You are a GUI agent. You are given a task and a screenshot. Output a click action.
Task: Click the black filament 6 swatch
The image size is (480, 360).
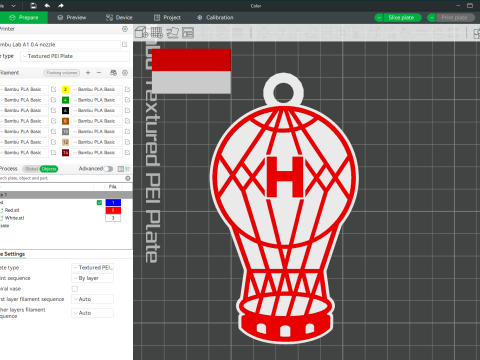click(x=65, y=110)
